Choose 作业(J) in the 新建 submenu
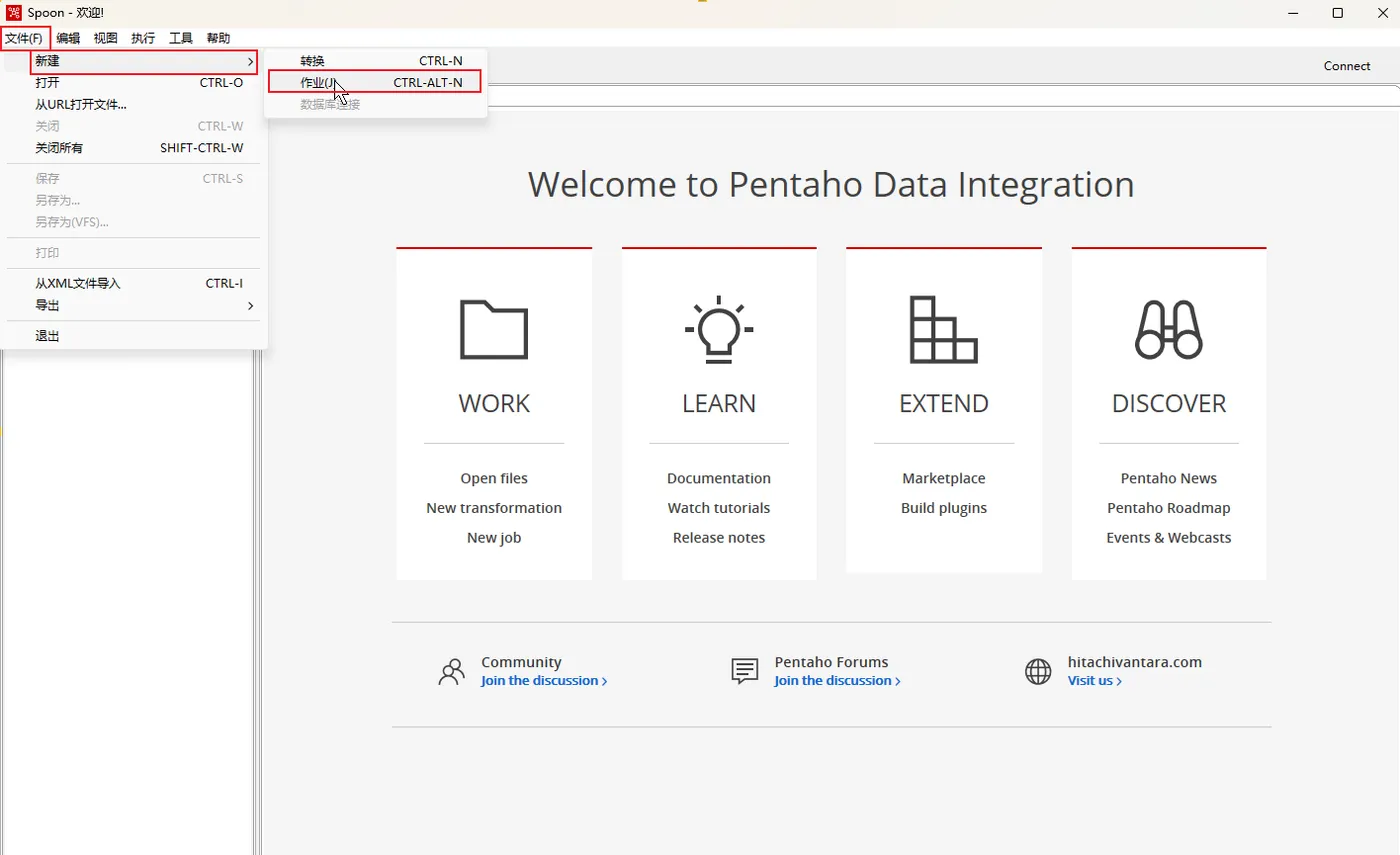1400x855 pixels. tap(376, 82)
